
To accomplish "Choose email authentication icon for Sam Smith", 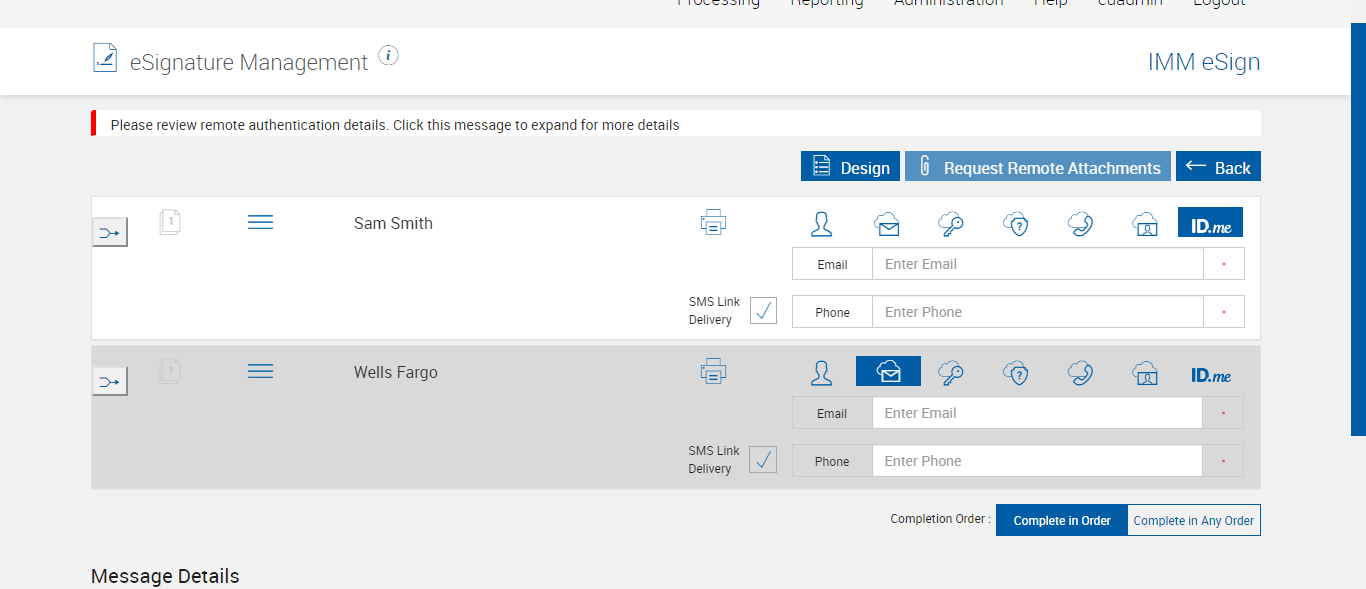I will (887, 223).
